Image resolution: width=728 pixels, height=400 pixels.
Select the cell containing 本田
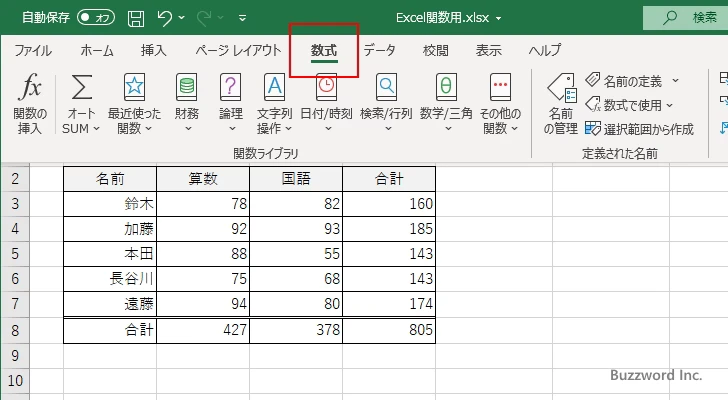tap(110, 254)
